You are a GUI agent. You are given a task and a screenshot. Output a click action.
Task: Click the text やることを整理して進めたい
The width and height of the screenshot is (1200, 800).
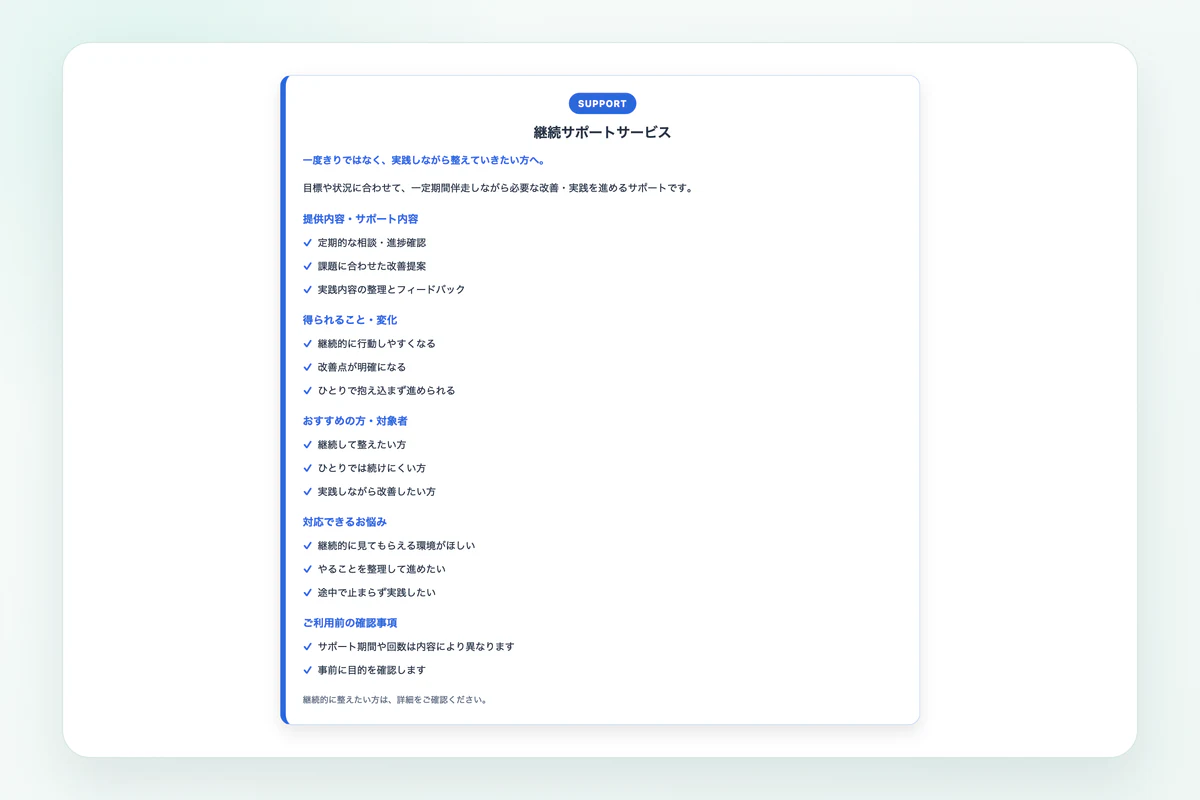coord(382,569)
